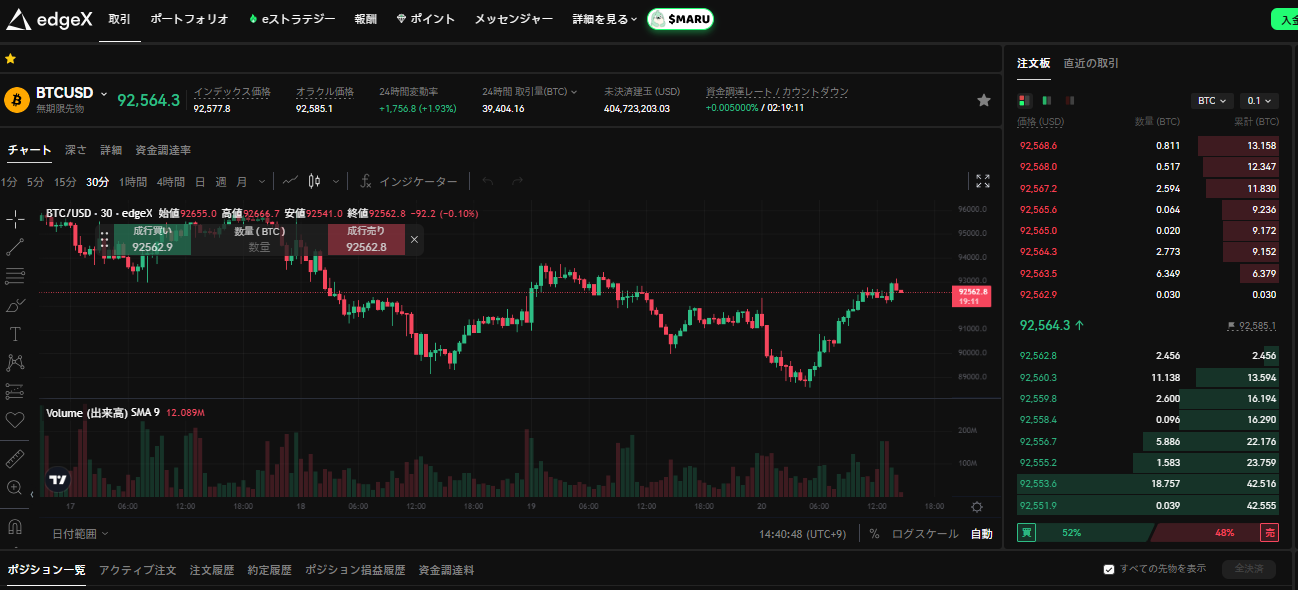Image resolution: width=1298 pixels, height=590 pixels.
Task: Open the インジケーター indicators menu
Action: [408, 181]
